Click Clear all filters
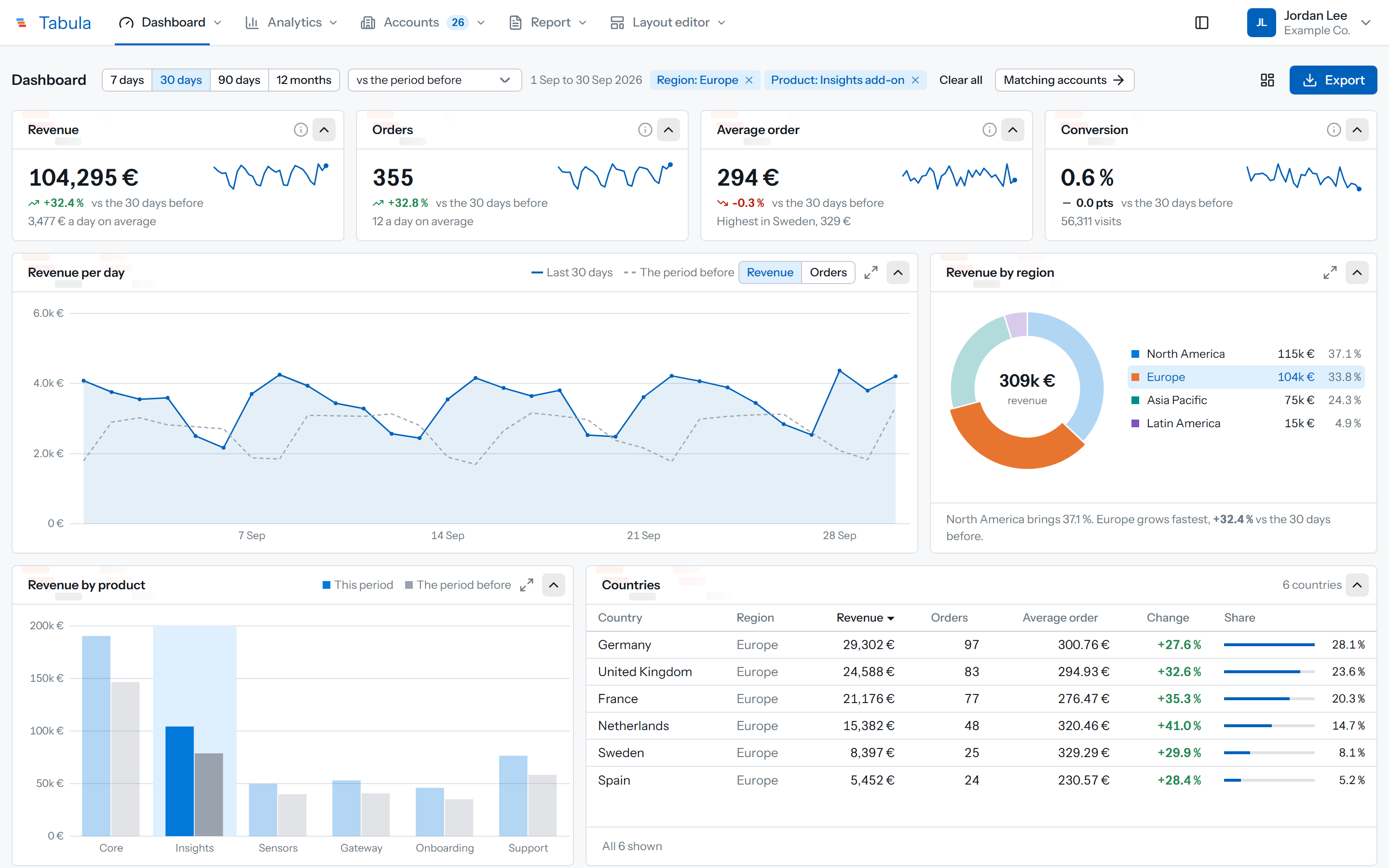Viewport: 1389px width, 868px height. (960, 80)
